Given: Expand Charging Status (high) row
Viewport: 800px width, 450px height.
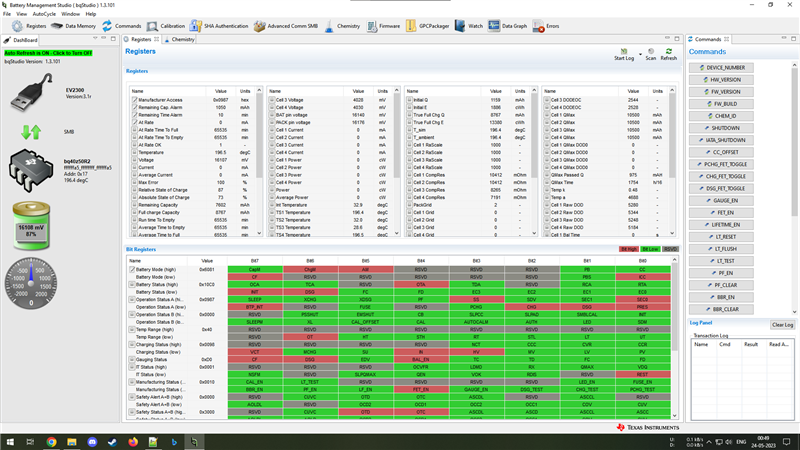Looking at the screenshot, I should point(132,344).
